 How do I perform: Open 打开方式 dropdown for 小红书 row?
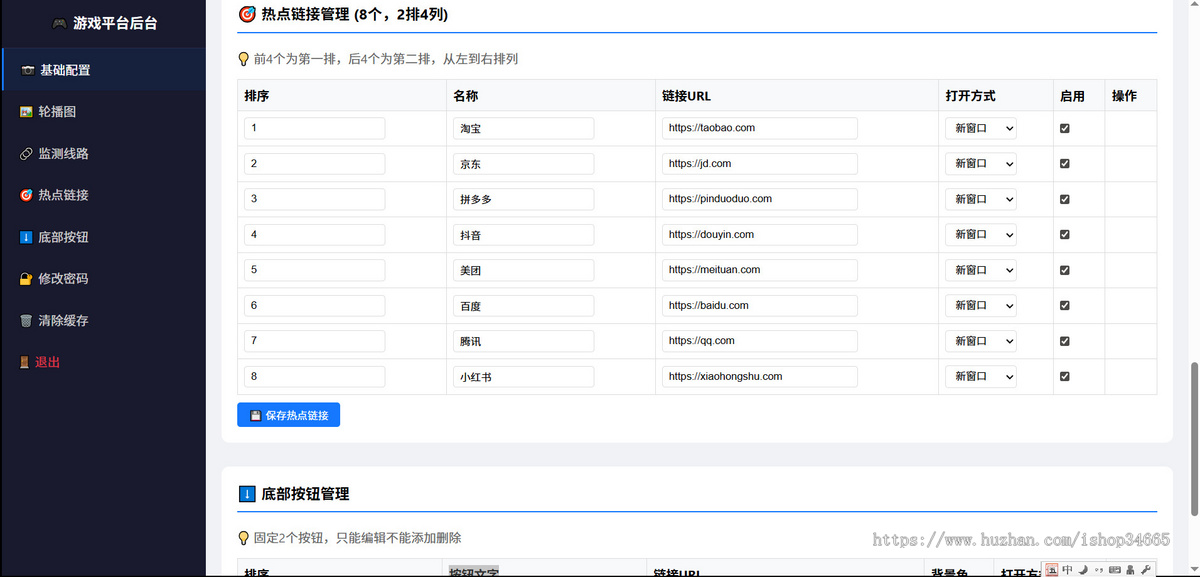coord(981,376)
